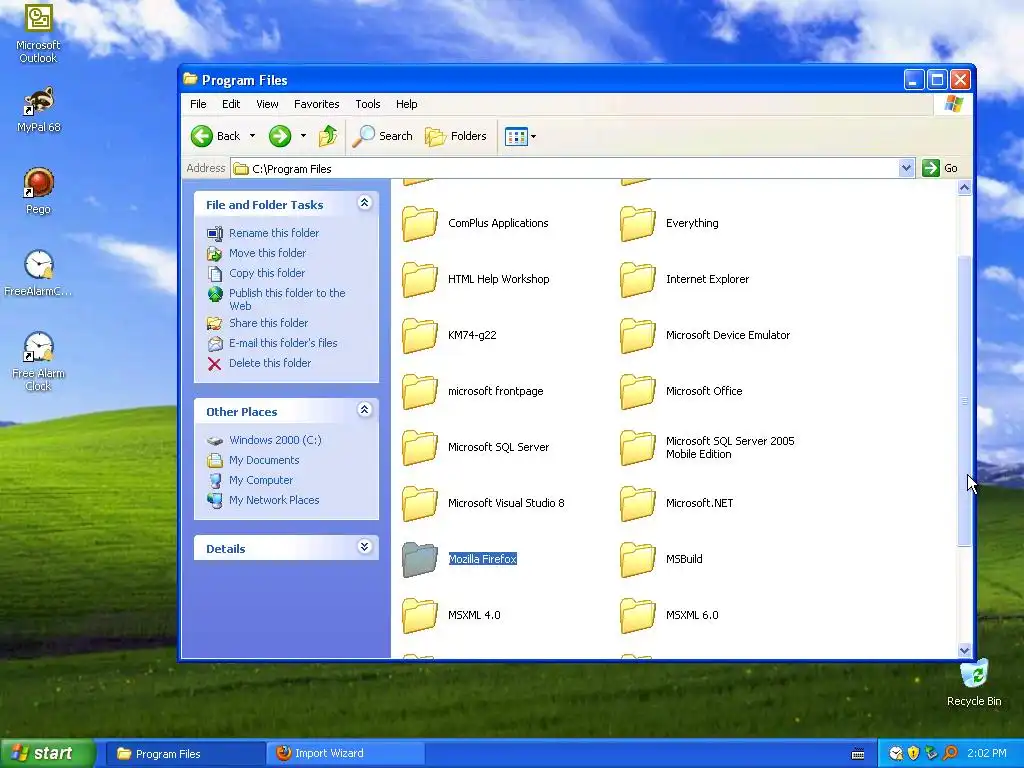This screenshot has height=768, width=1024.
Task: Select the Microsoft SQL Server folder icon
Action: (419, 447)
